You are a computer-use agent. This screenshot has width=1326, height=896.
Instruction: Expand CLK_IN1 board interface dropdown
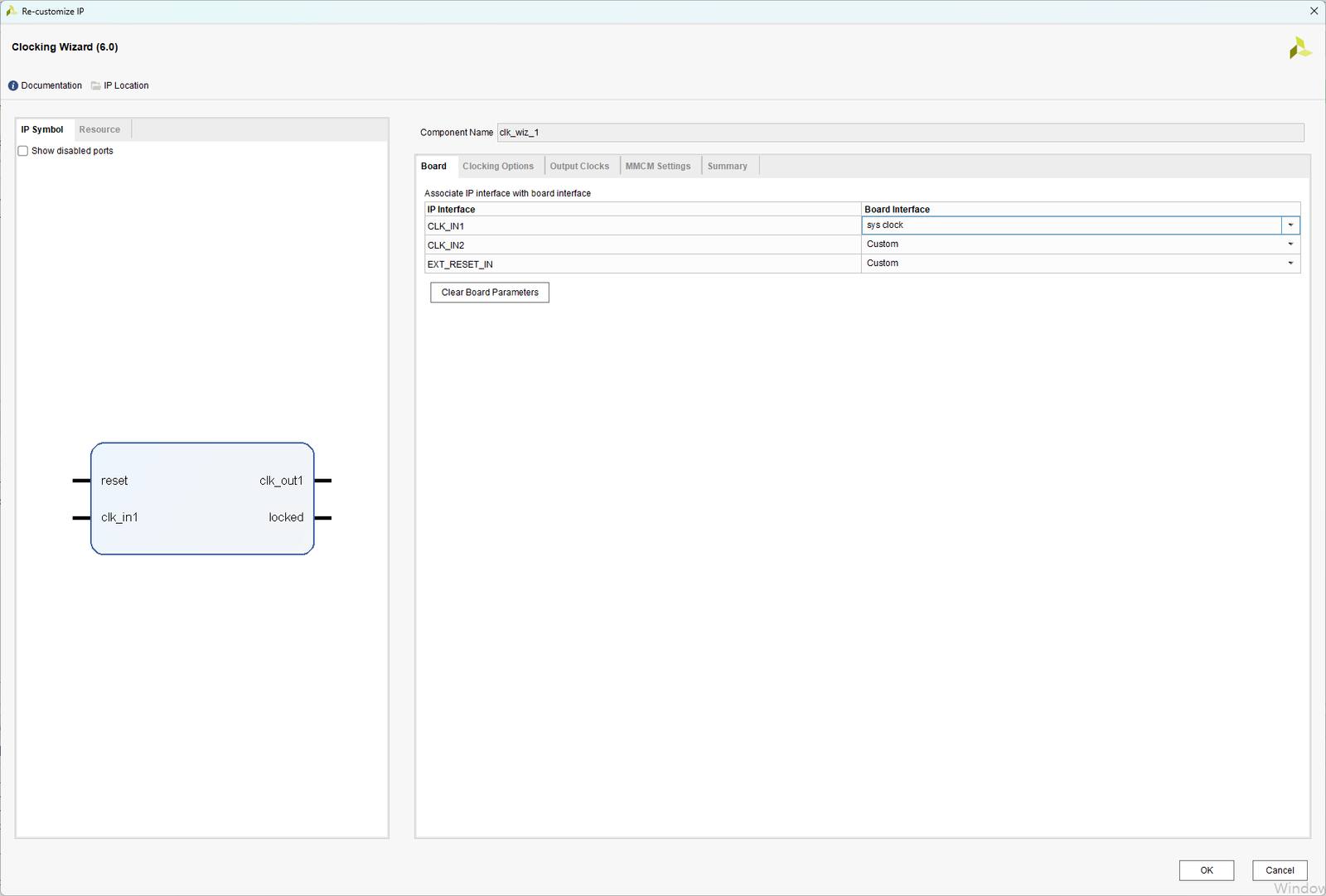(x=1290, y=225)
